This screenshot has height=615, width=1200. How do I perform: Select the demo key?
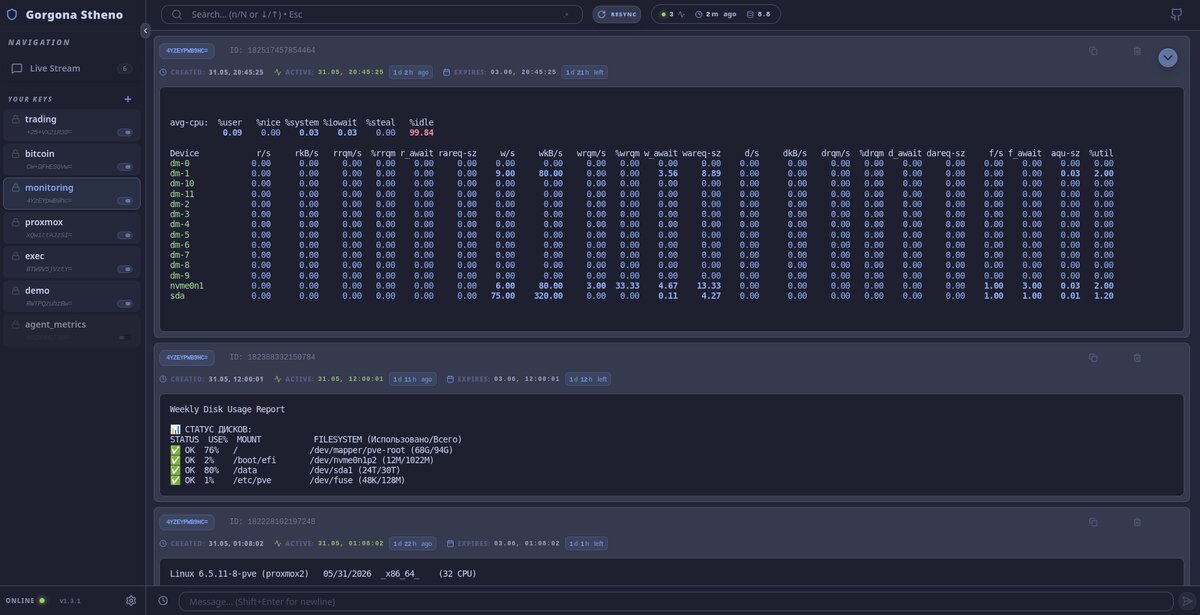[72, 296]
